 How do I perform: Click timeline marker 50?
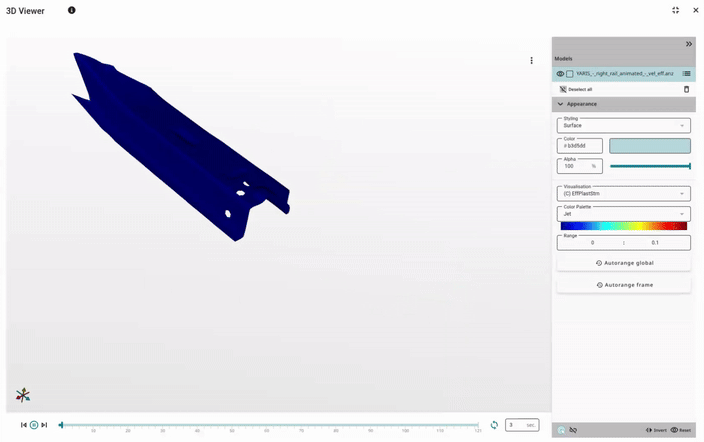[232, 430]
